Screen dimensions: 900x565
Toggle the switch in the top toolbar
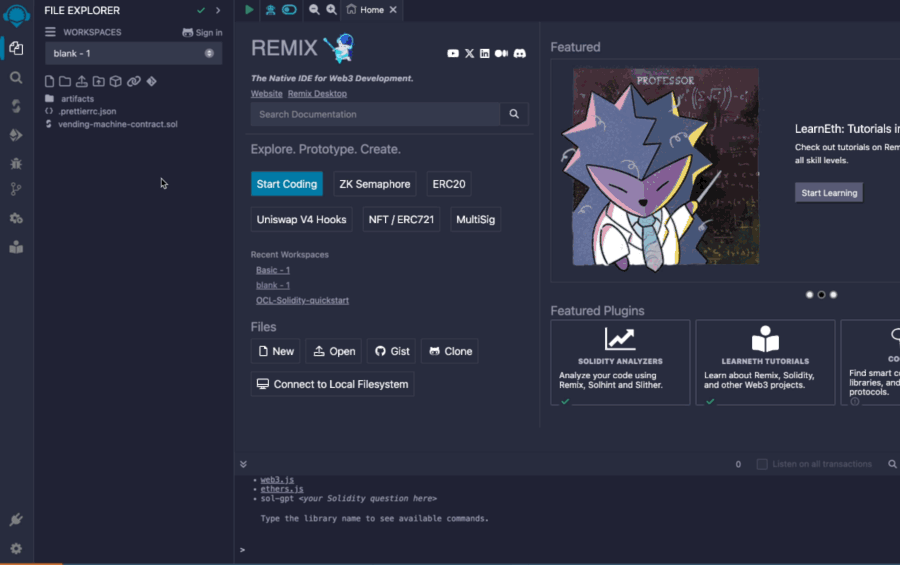tap(289, 10)
